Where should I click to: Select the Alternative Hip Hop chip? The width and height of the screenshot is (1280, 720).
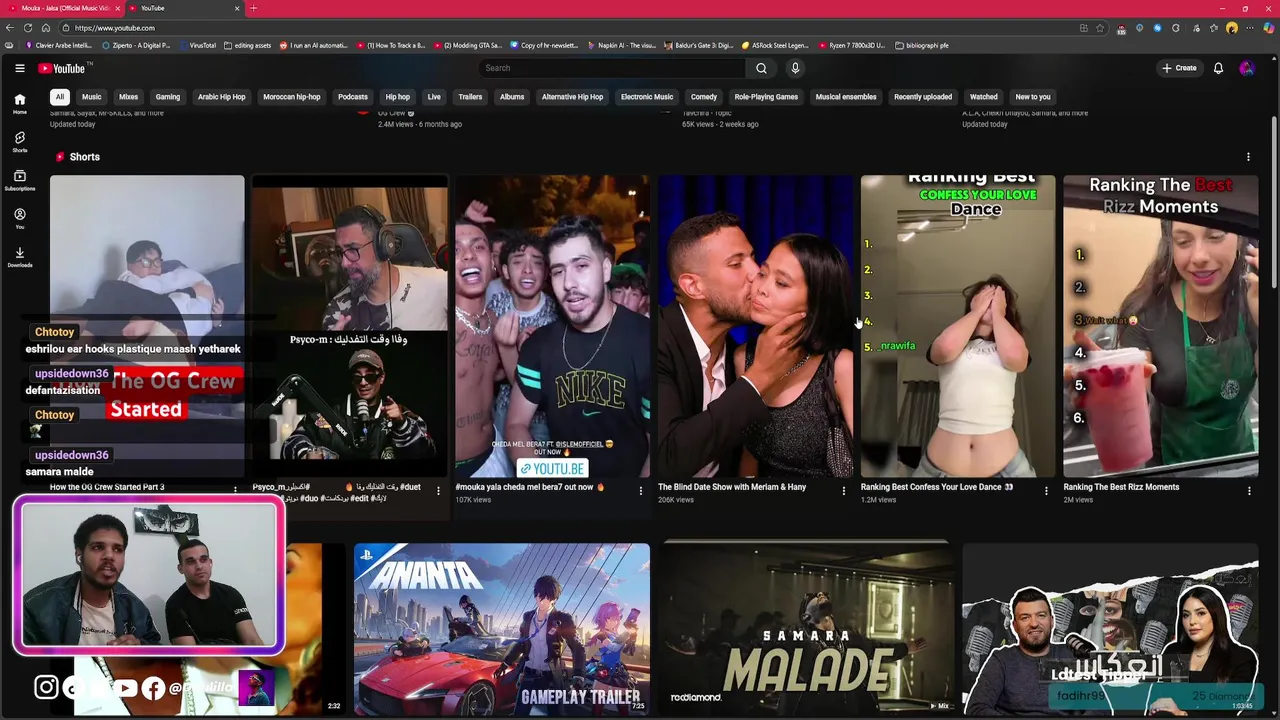tap(572, 97)
